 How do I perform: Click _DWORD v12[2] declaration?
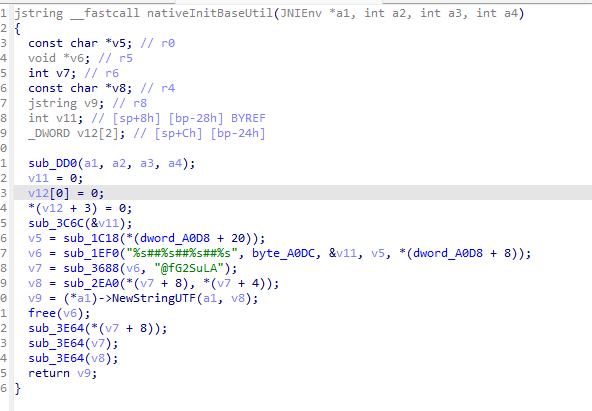point(77,133)
